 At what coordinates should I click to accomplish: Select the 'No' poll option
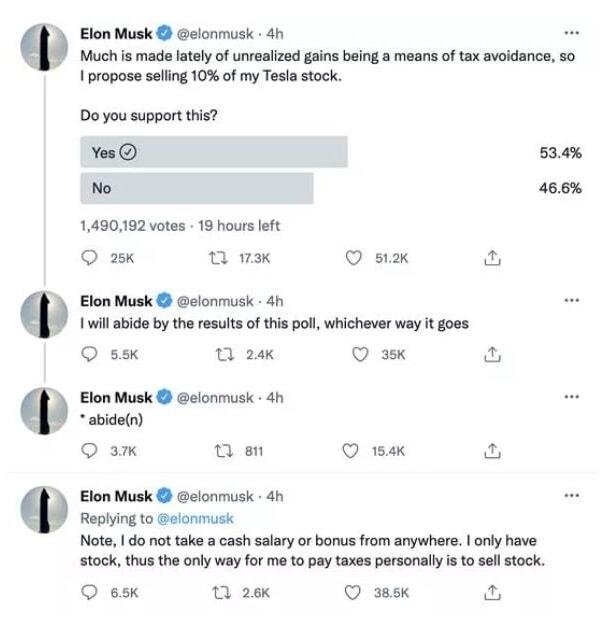[x=196, y=188]
